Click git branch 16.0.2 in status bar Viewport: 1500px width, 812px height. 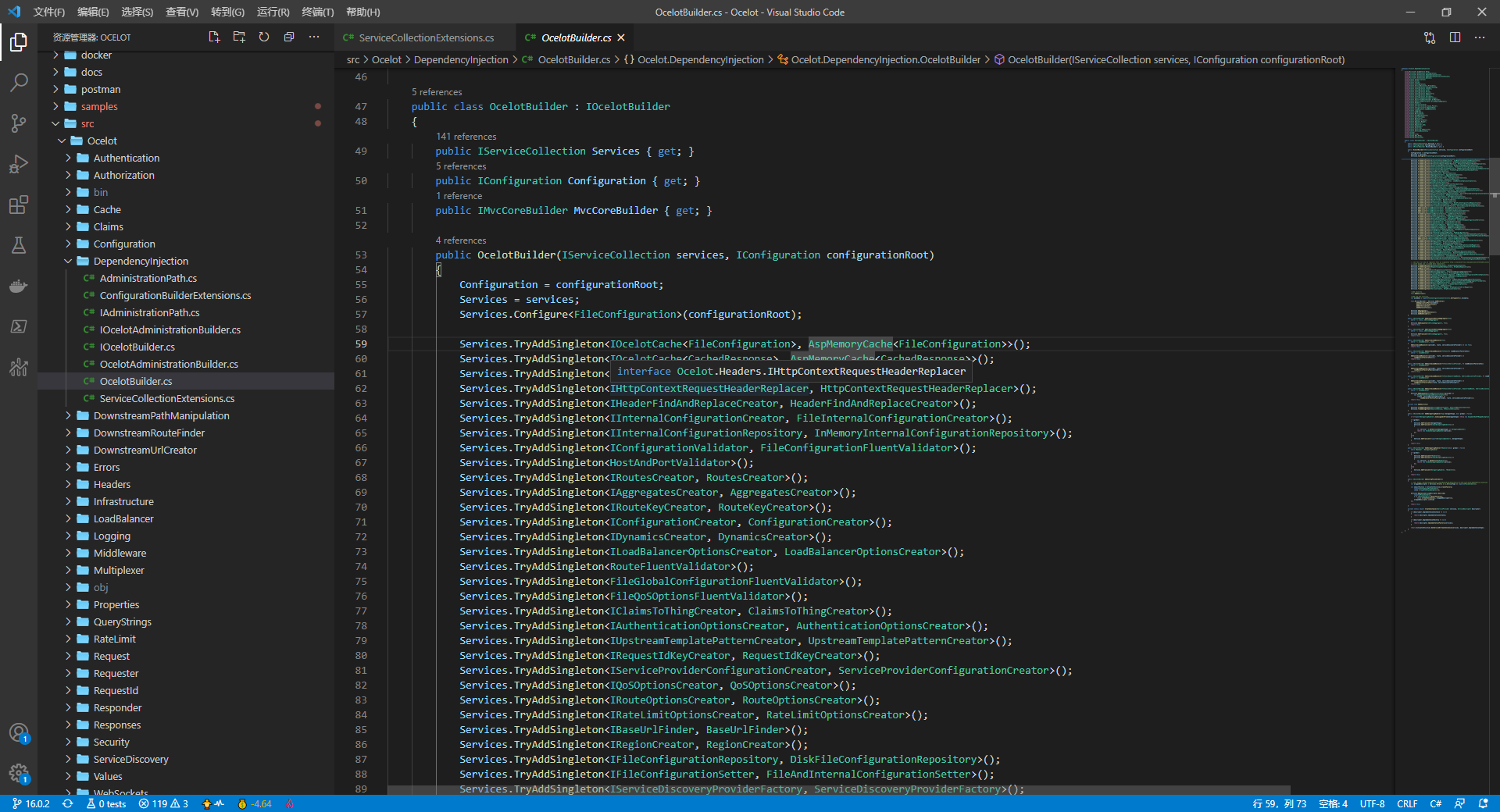pos(31,803)
